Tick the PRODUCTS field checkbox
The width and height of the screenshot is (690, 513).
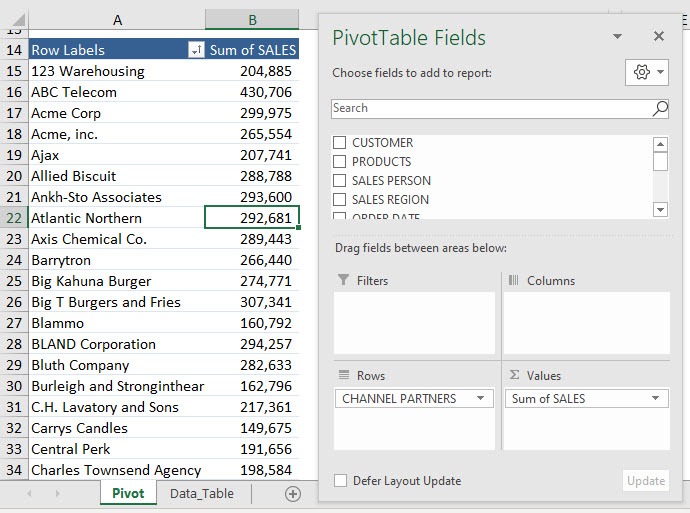[x=339, y=161]
